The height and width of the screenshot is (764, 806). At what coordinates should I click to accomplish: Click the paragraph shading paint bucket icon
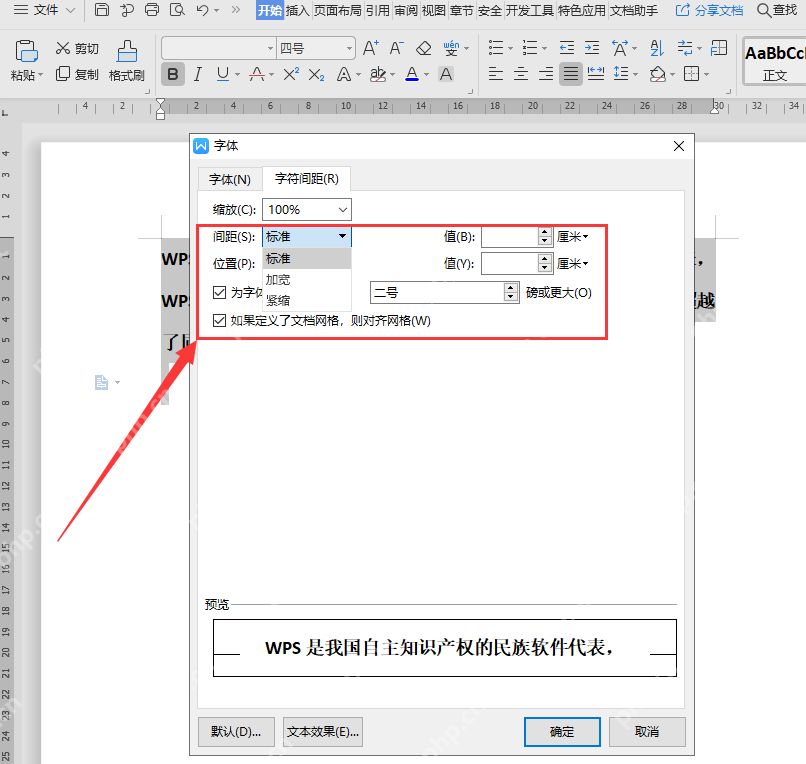(657, 75)
